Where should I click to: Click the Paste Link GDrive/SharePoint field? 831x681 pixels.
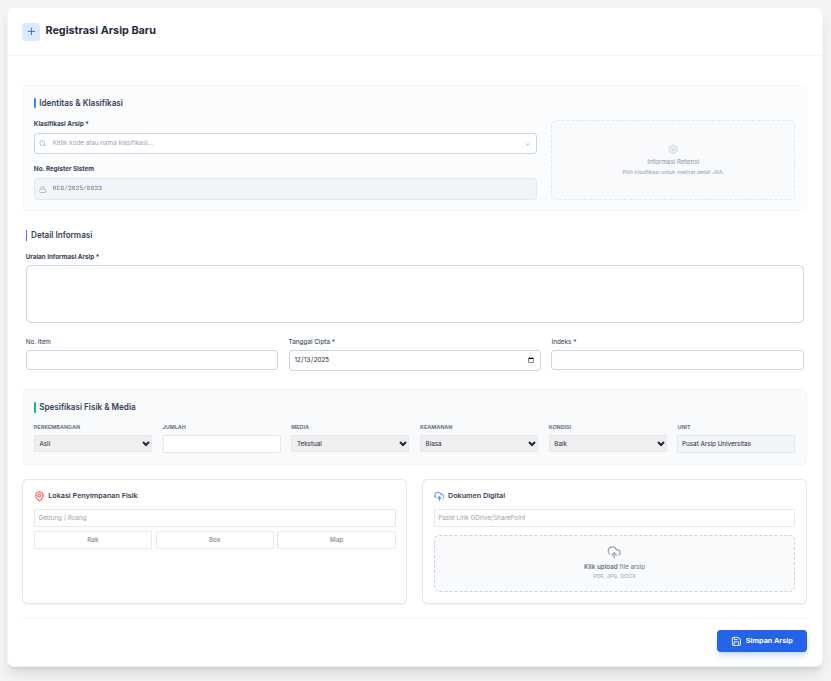(x=614, y=518)
